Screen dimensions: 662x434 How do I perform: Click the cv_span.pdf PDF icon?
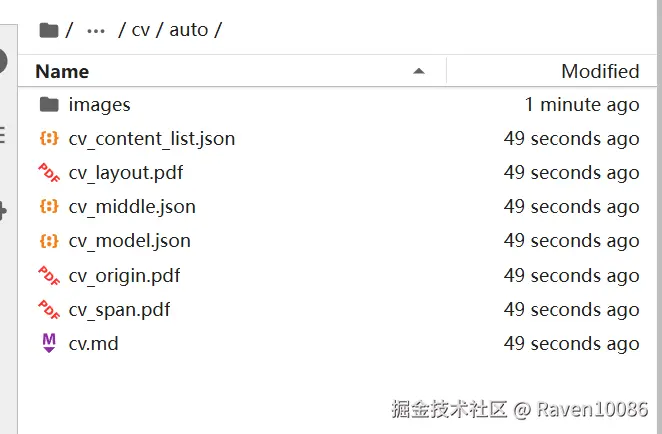click(49, 309)
